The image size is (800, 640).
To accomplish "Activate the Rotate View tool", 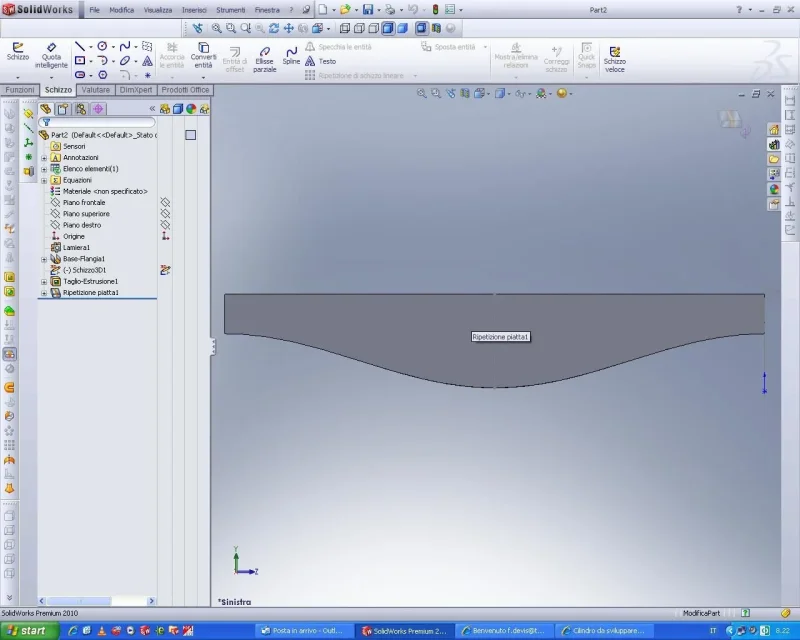I will pyautogui.click(x=274, y=29).
